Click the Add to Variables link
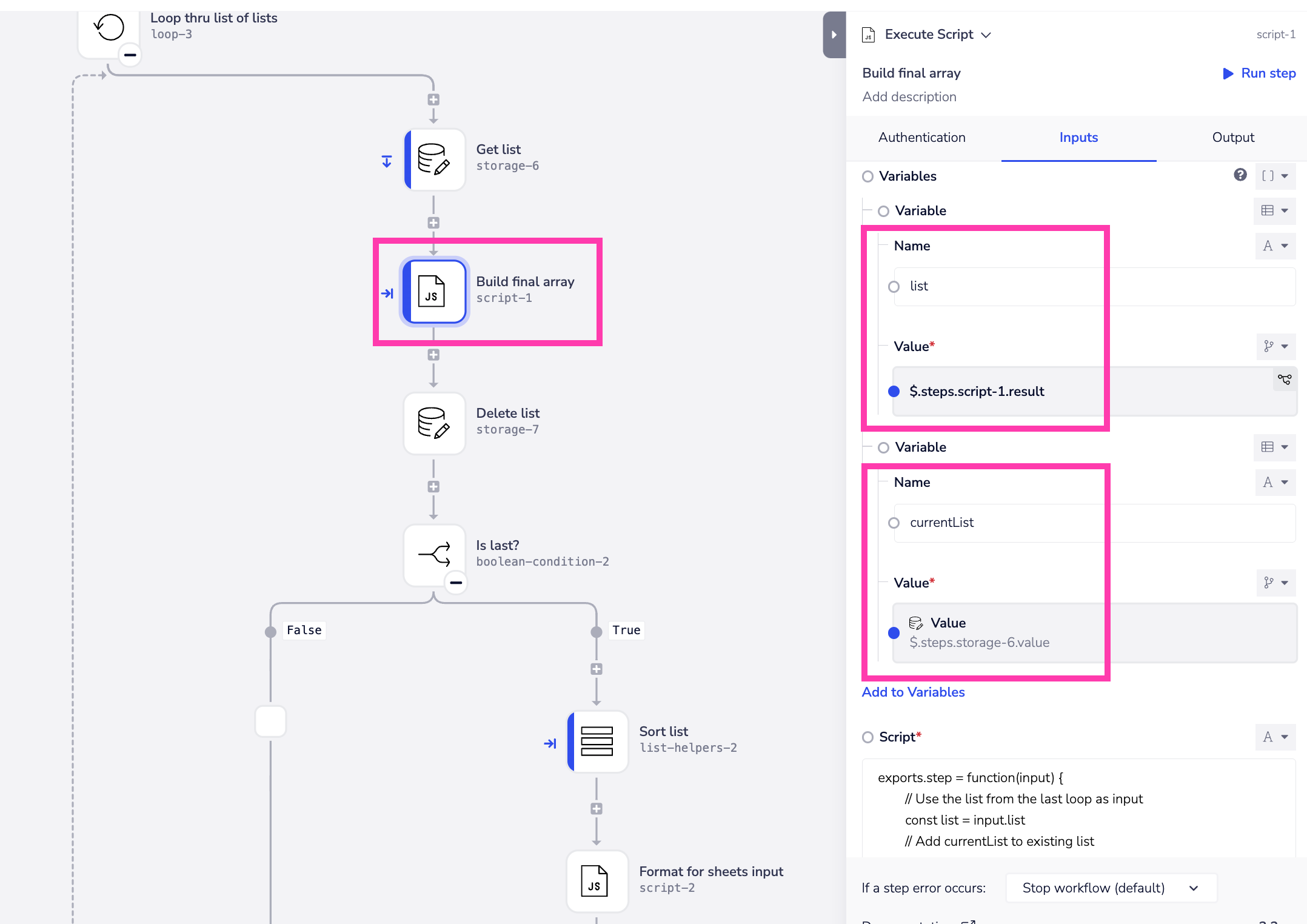The width and height of the screenshot is (1307, 924). point(913,692)
